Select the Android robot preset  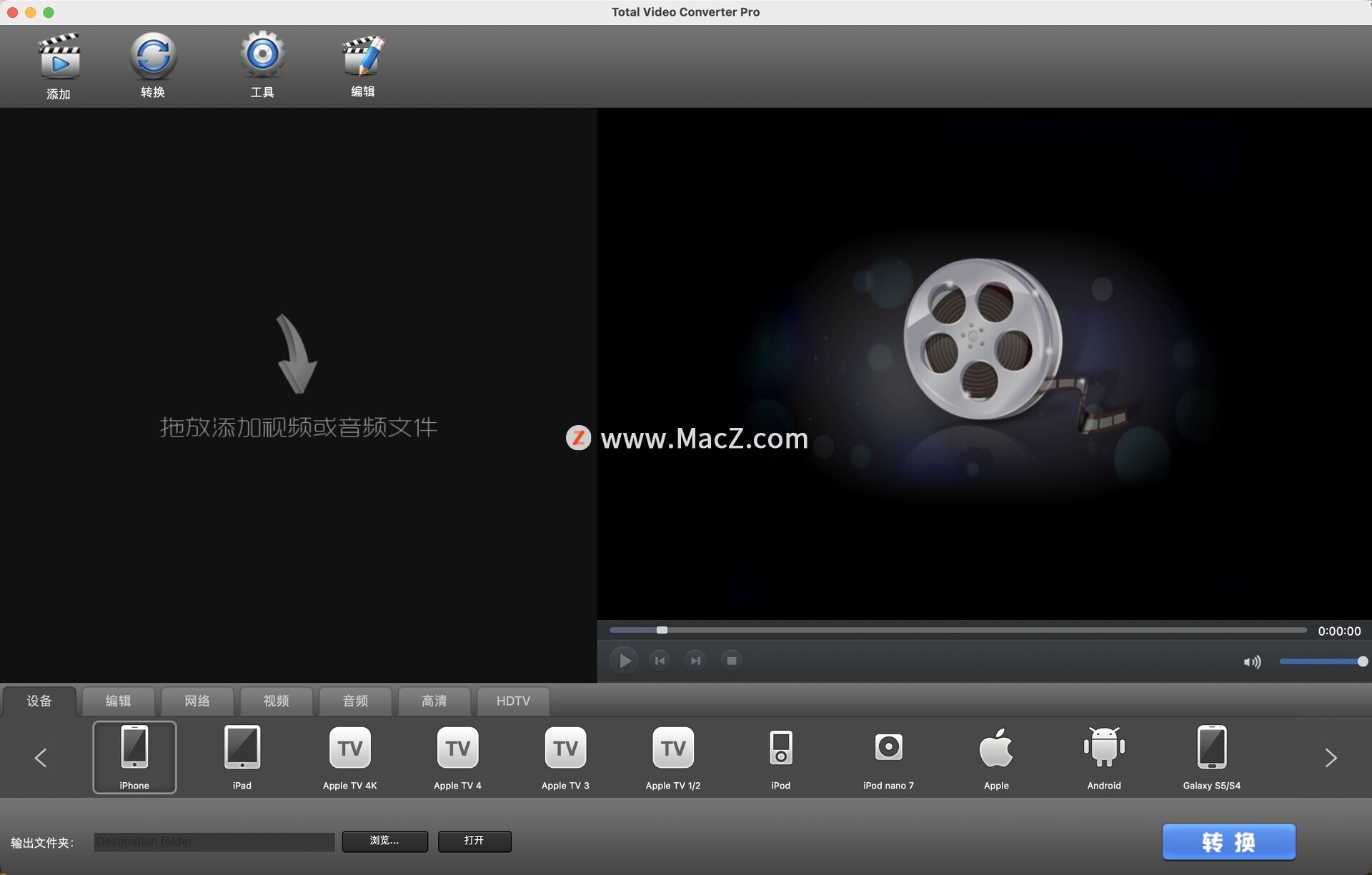pyautogui.click(x=1104, y=757)
